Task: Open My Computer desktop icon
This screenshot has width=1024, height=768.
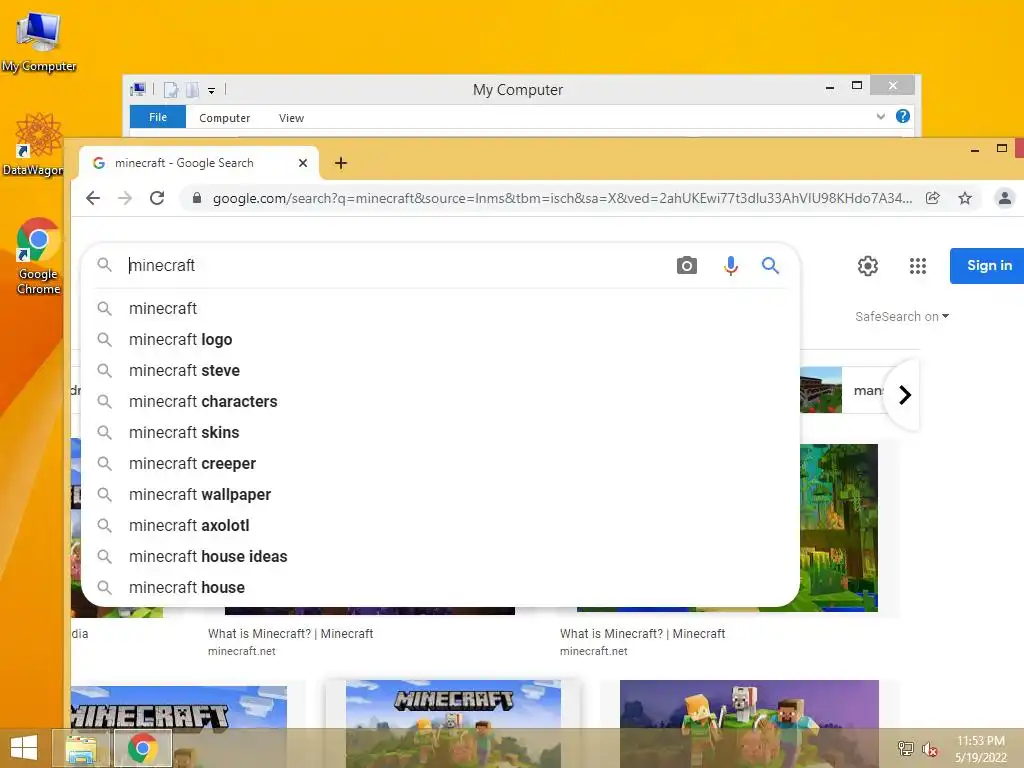Action: (x=39, y=41)
